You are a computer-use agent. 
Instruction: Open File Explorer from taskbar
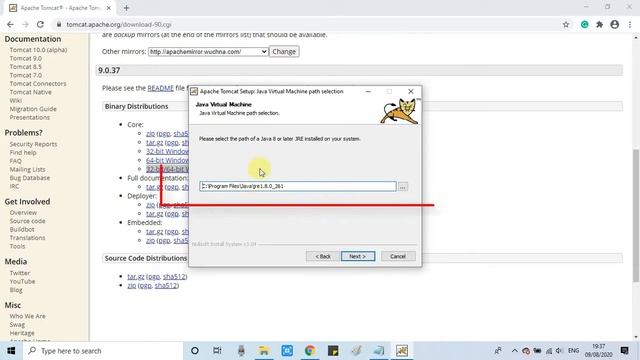[x=264, y=351]
